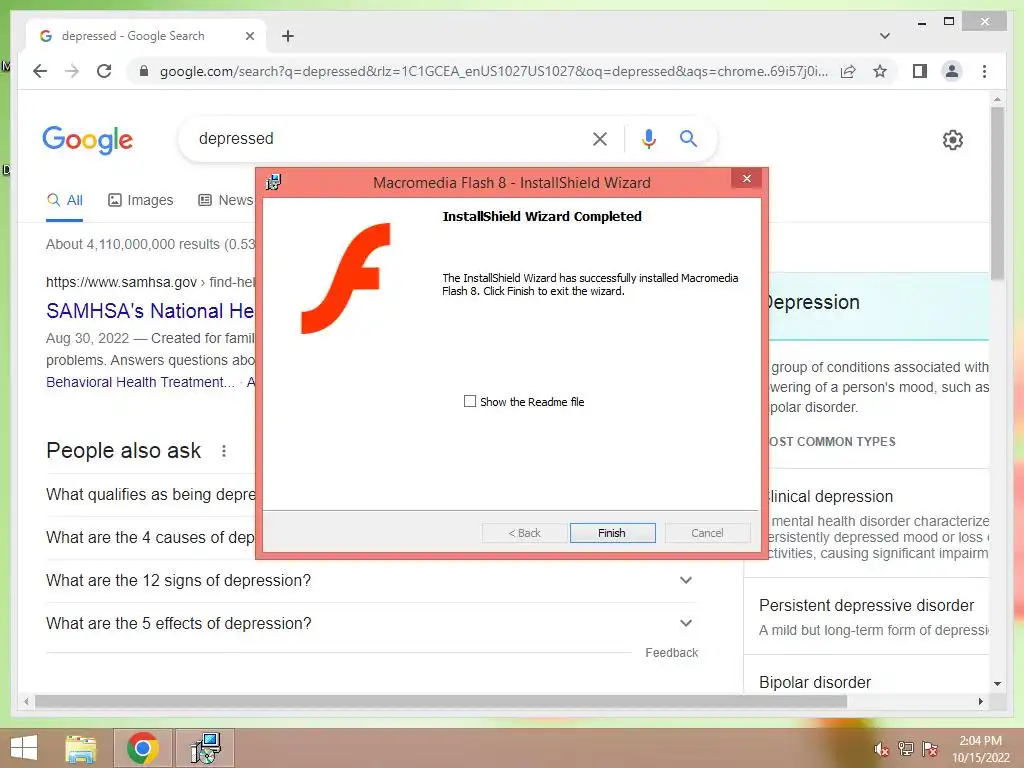Go back in Chrome with back arrow
Image resolution: width=1024 pixels, height=768 pixels.
pos(40,71)
